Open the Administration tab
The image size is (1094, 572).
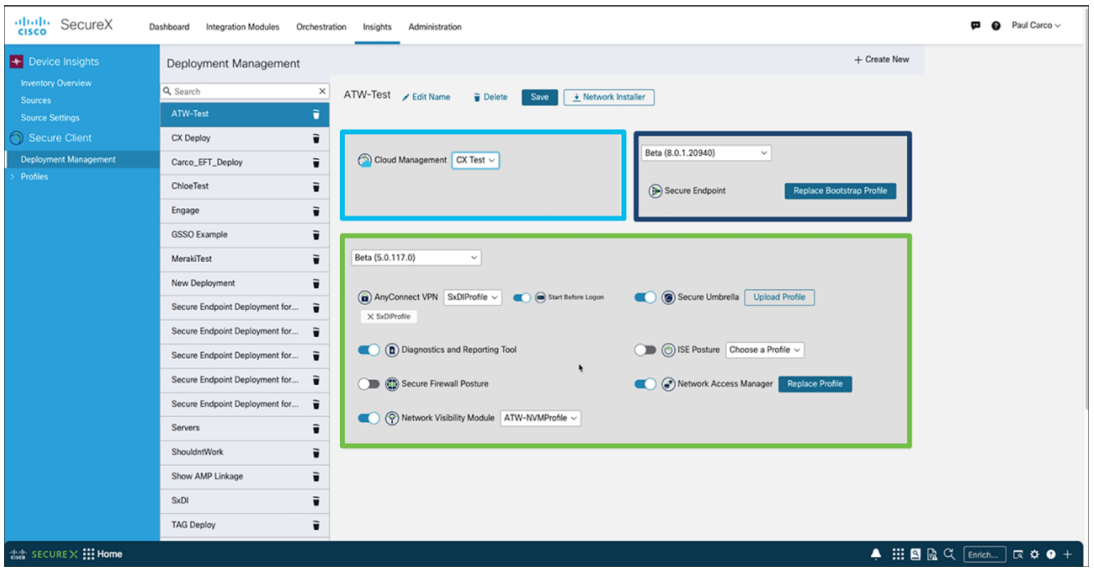pos(435,27)
